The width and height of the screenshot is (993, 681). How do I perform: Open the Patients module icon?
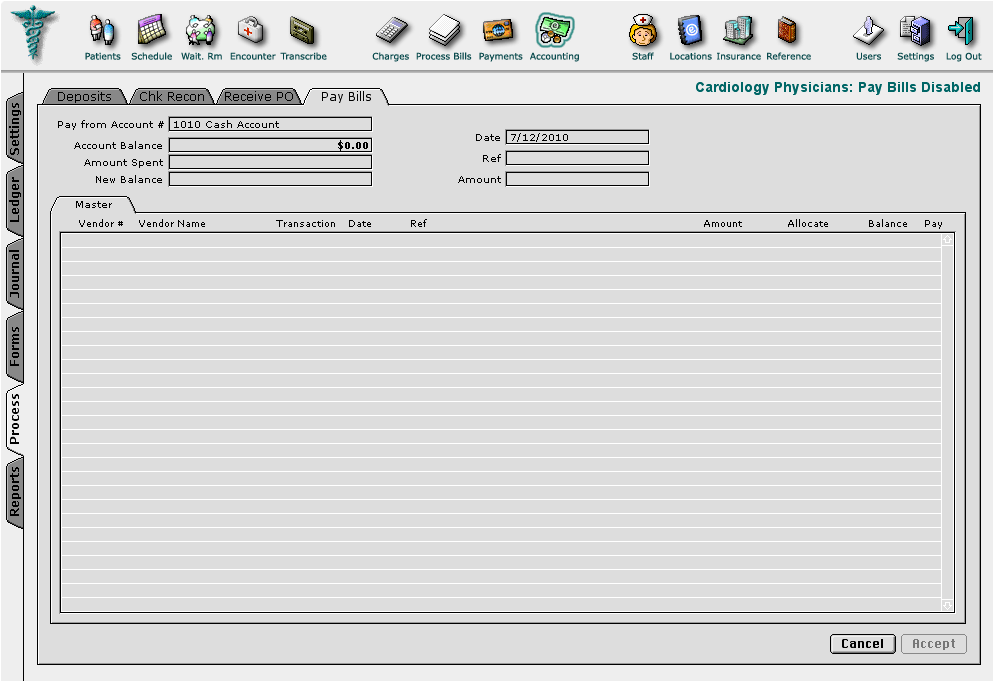tap(102, 30)
